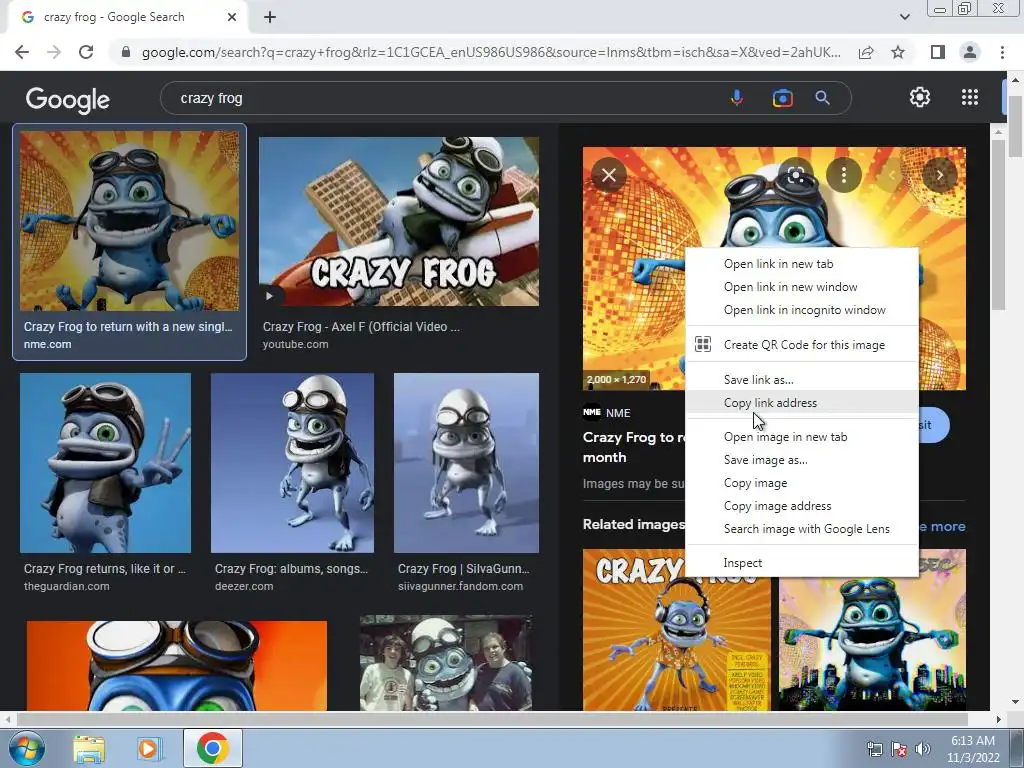Image resolution: width=1024 pixels, height=768 pixels.
Task: Open the close-up frog face thumbnail
Action: (177, 665)
